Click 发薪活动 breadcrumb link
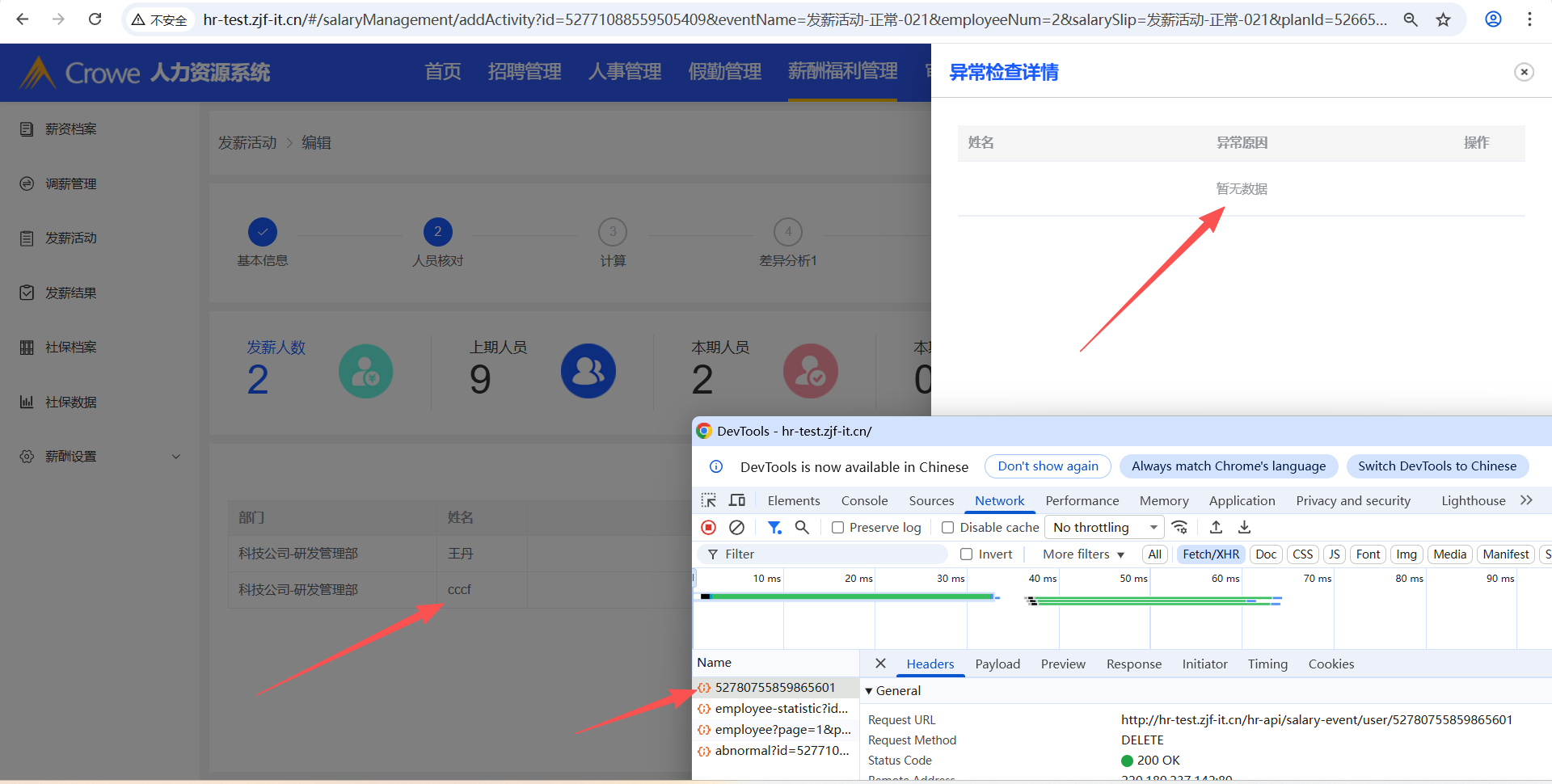The height and width of the screenshot is (784, 1552). coord(247,142)
